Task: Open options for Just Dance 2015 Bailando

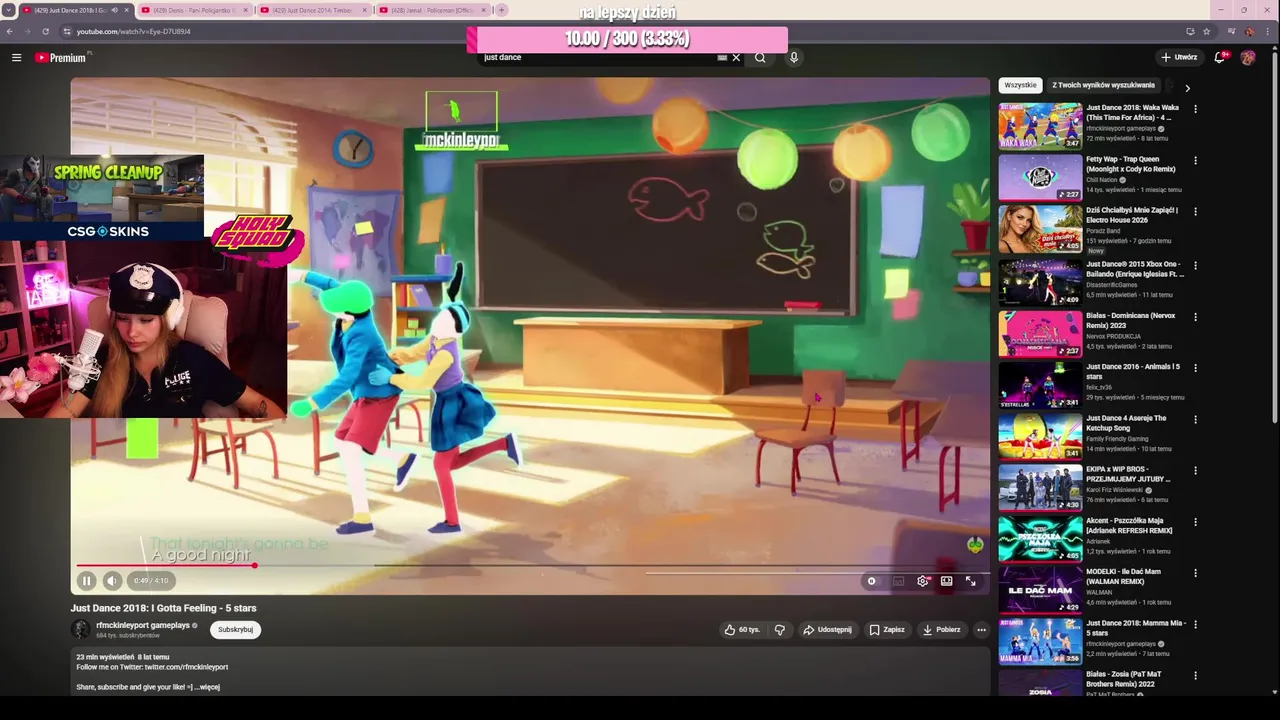Action: (1195, 265)
